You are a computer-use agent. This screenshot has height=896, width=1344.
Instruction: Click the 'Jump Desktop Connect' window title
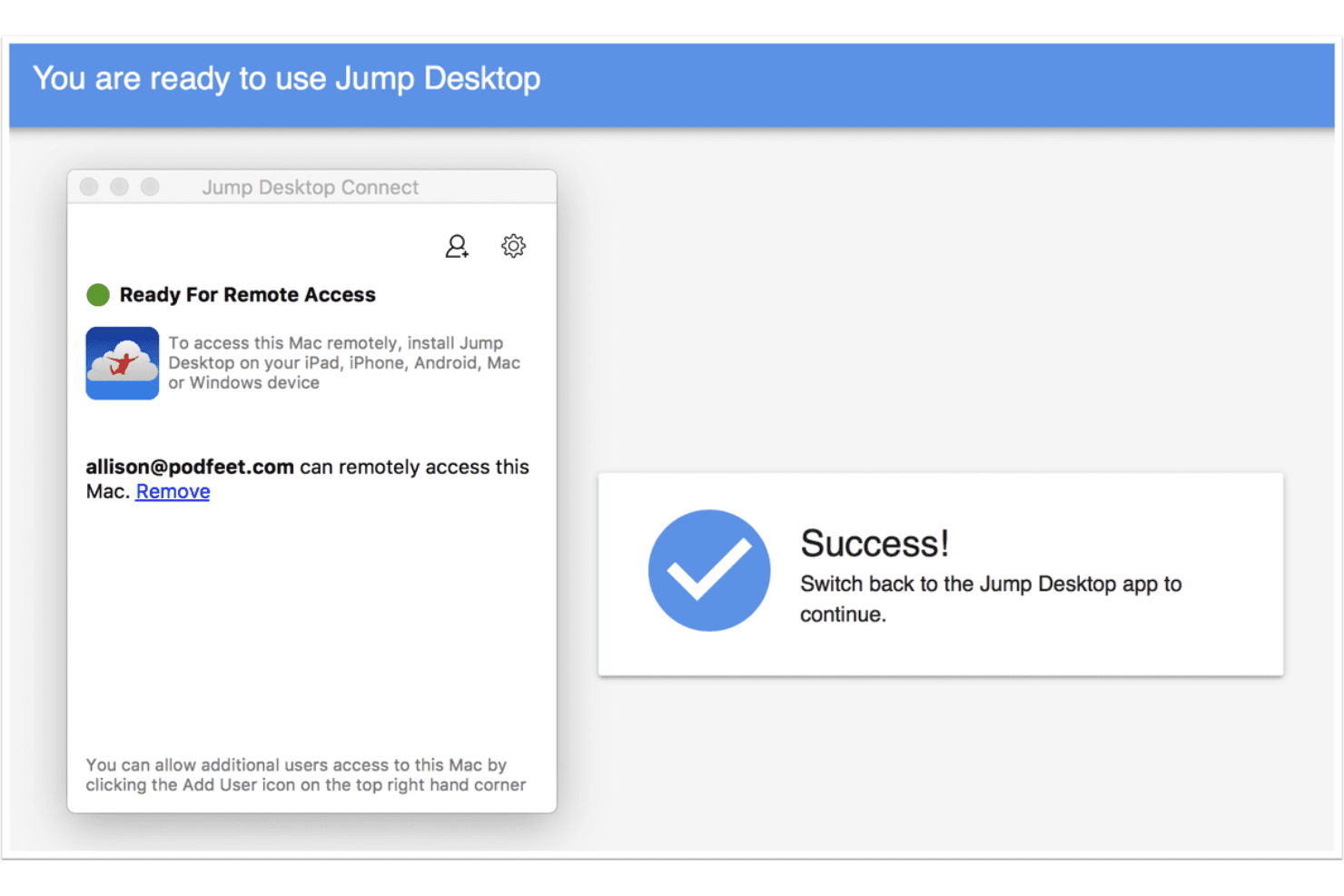pos(311,187)
